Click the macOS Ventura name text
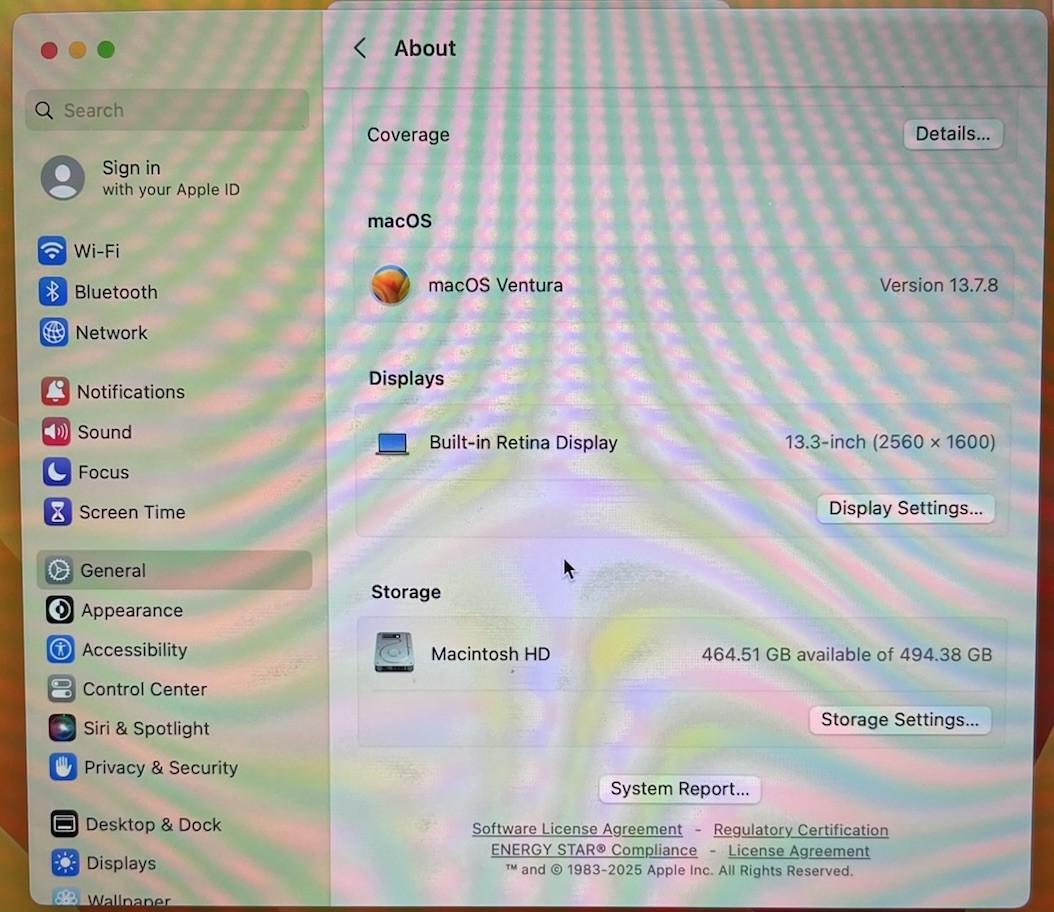The image size is (1054, 912). 495,285
